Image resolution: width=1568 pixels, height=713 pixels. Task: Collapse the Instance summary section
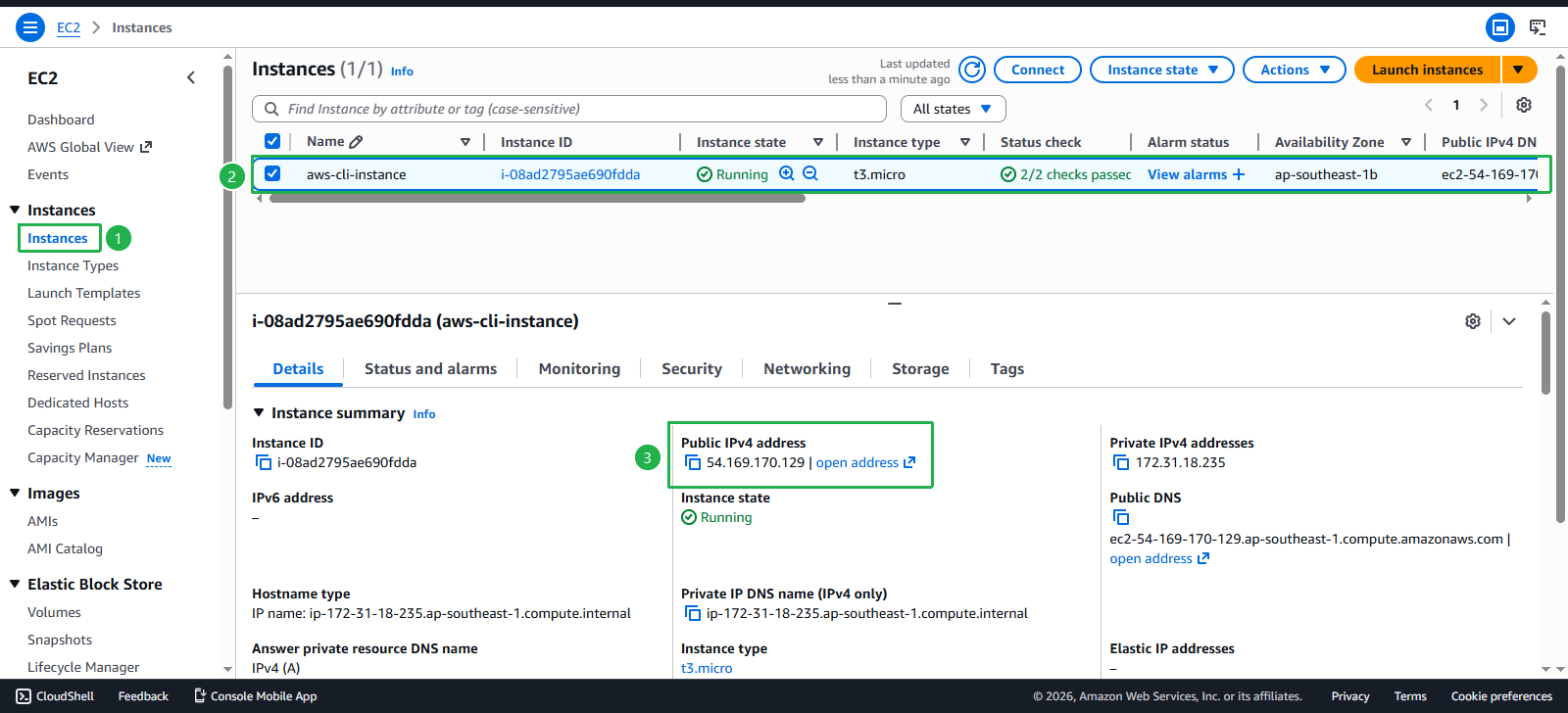pos(259,413)
